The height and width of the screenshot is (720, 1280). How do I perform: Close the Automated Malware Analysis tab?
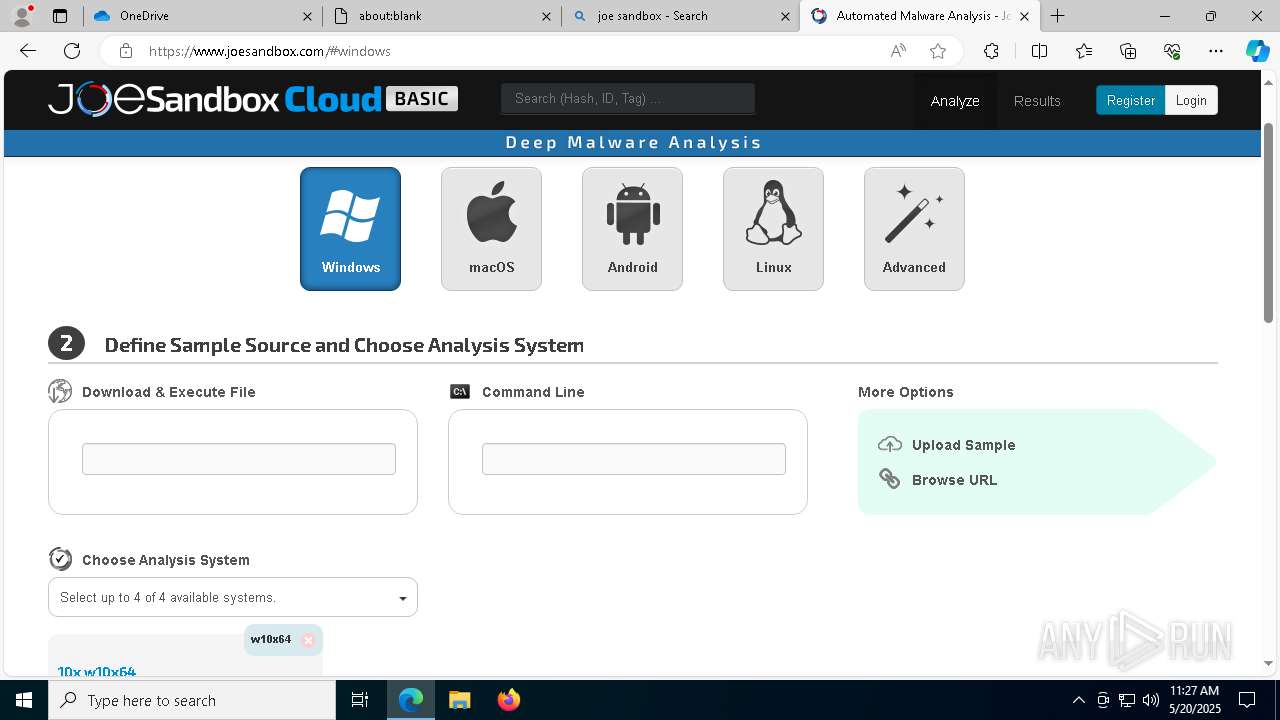pos(1024,16)
